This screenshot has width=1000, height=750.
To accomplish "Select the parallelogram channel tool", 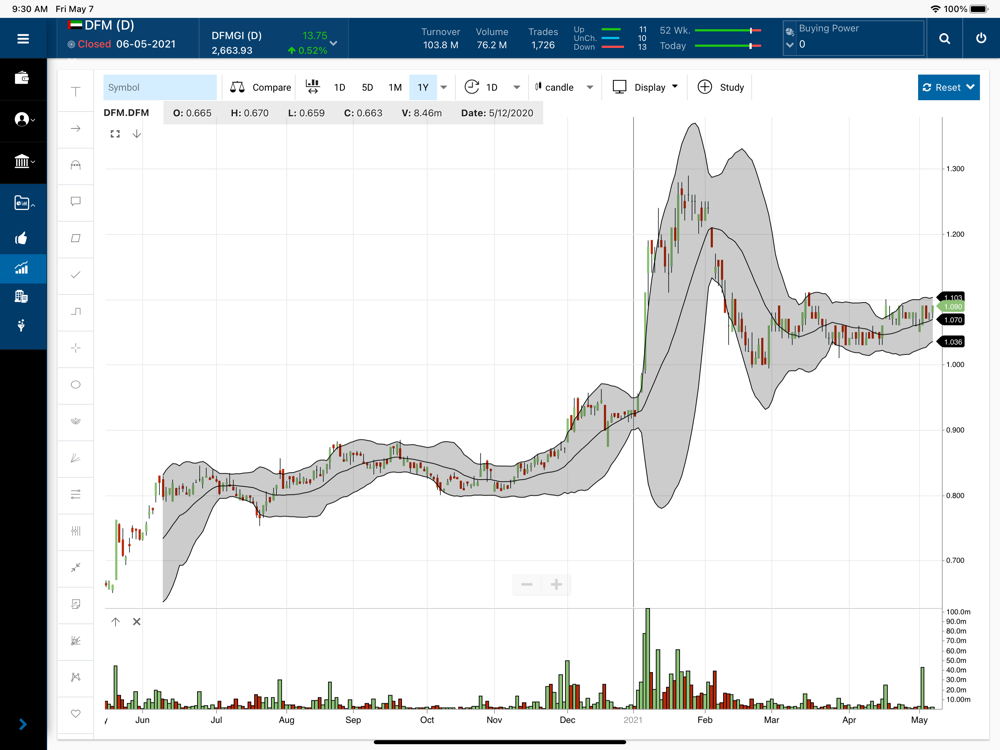I will (x=76, y=238).
